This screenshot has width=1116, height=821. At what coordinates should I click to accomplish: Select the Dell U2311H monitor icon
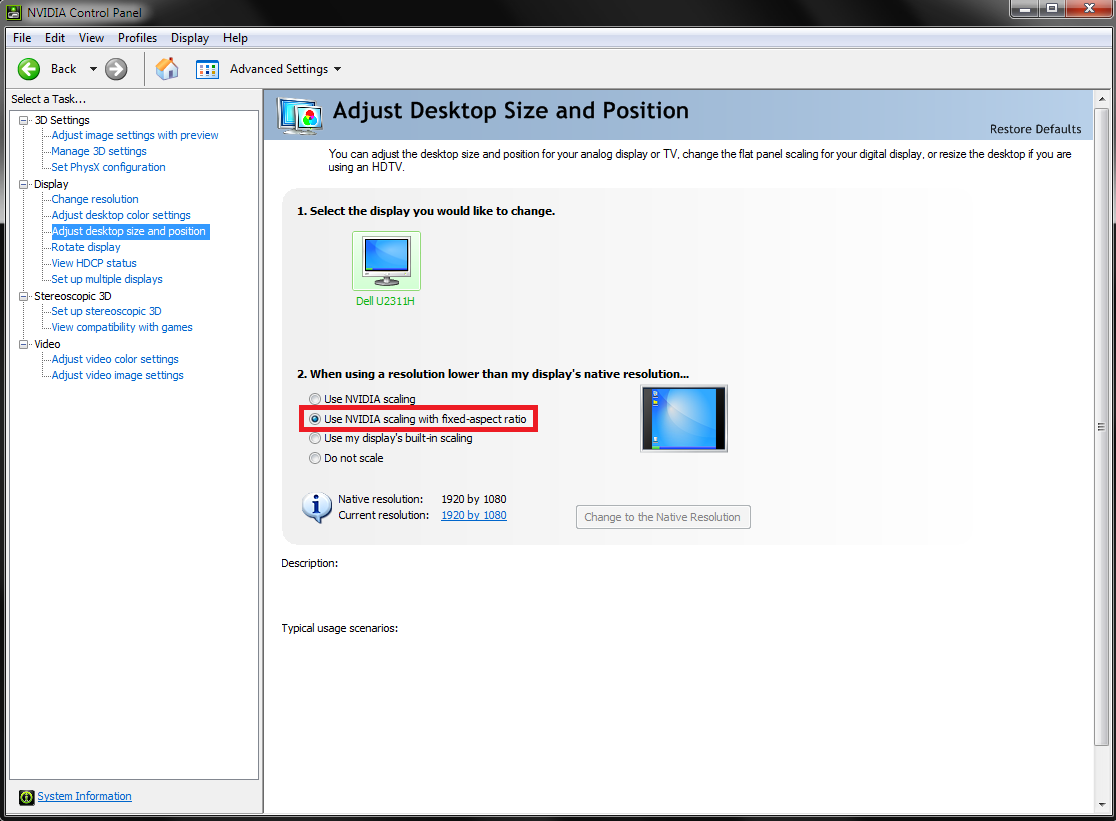pyautogui.click(x=386, y=260)
